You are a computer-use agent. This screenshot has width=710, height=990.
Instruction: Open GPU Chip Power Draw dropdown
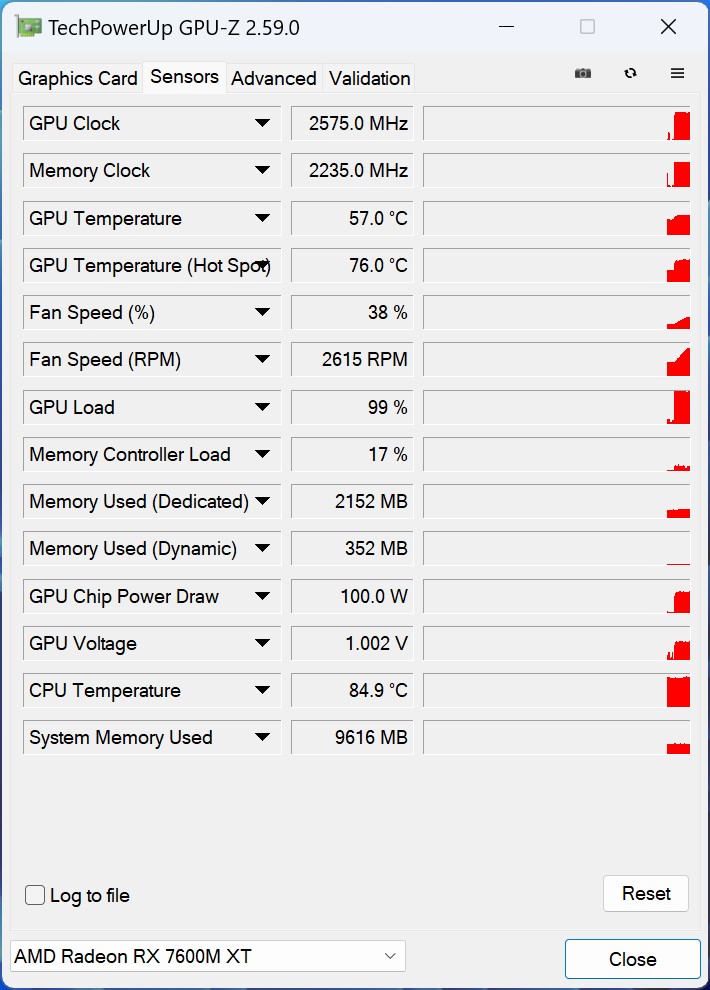pos(262,596)
